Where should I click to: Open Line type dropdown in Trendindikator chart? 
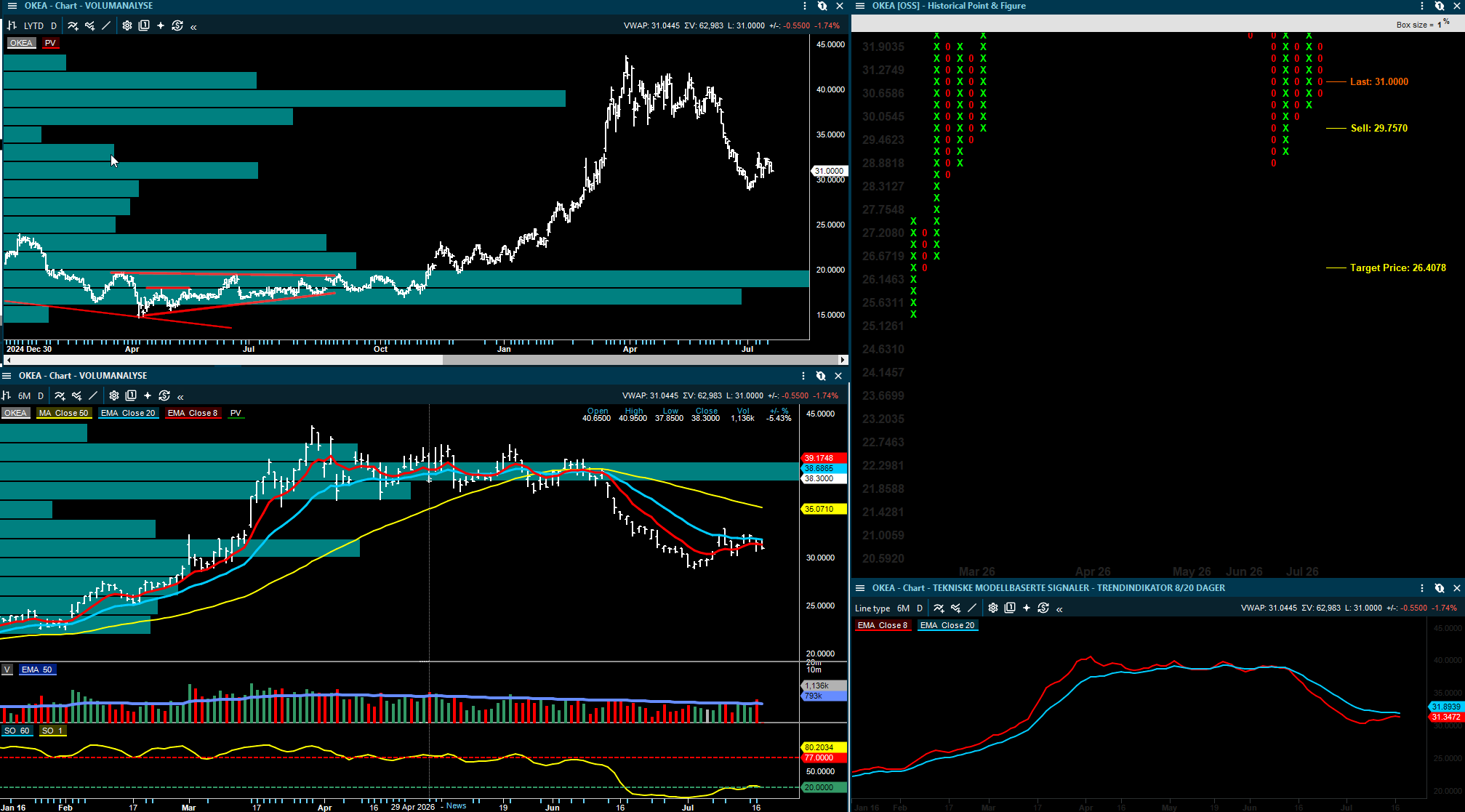872,608
